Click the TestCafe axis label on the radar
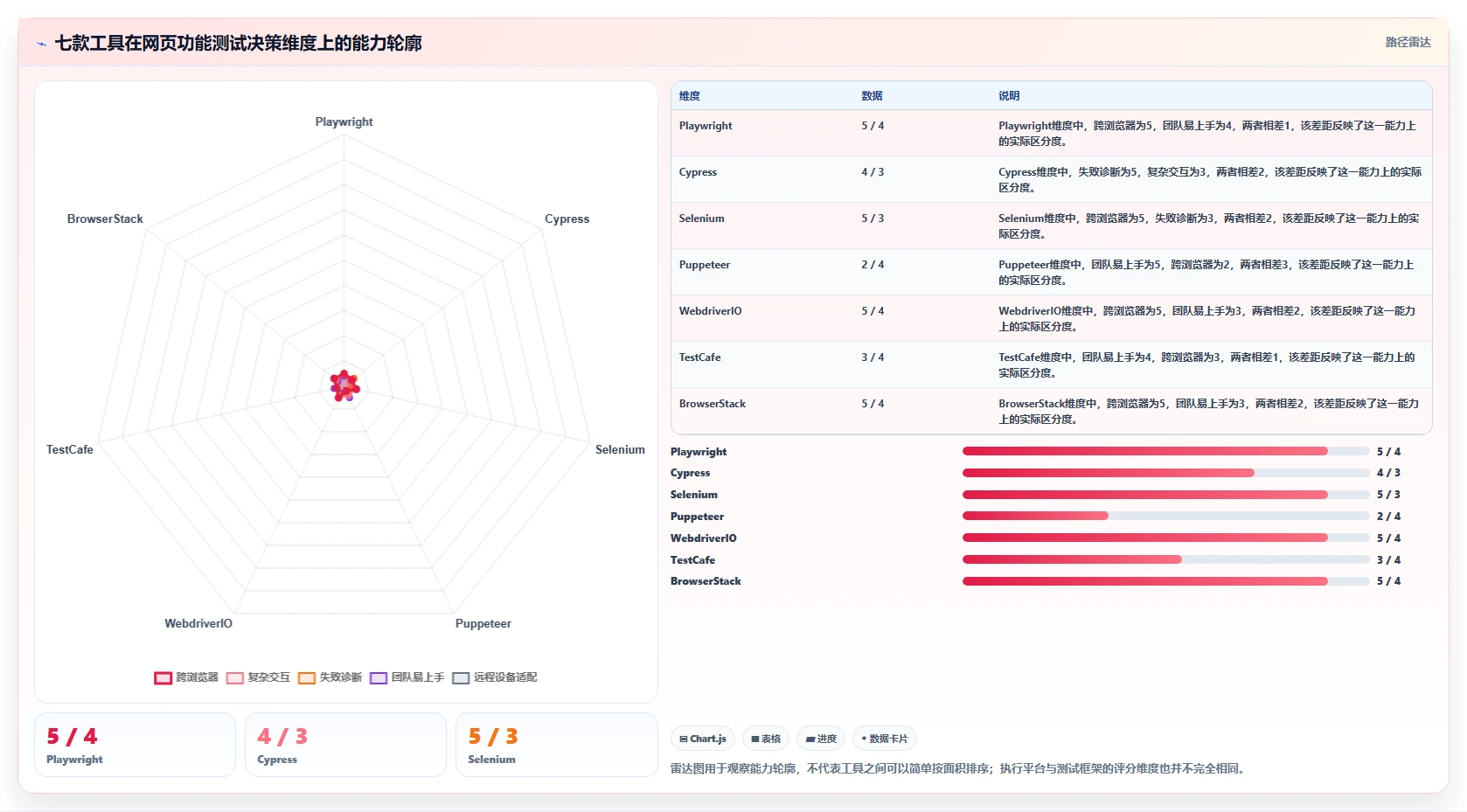 (x=69, y=449)
